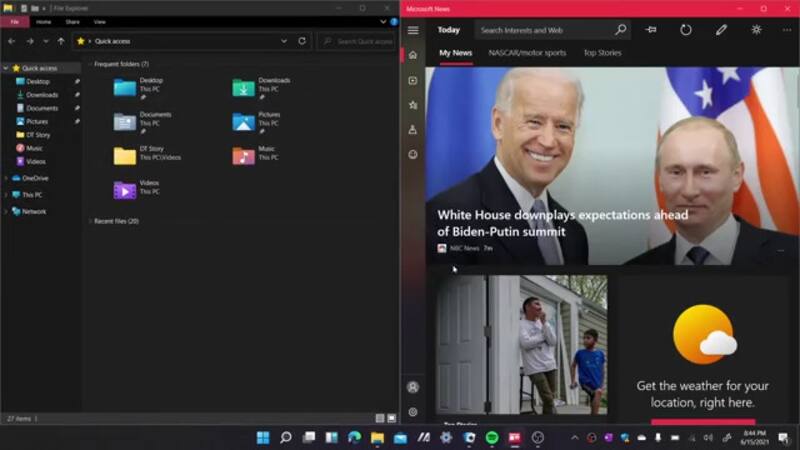Open News settings gear at bottom of sidebar
This screenshot has height=450, width=800.
(412, 411)
